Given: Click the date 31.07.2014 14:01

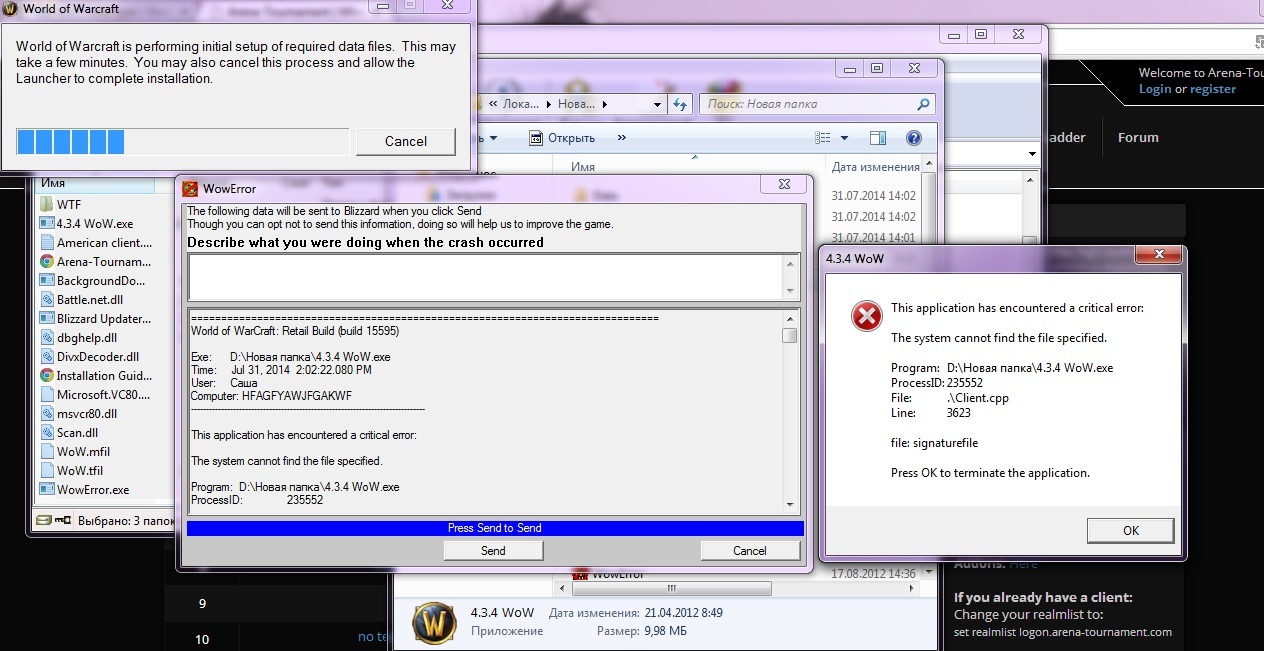Looking at the screenshot, I should click(x=874, y=238).
